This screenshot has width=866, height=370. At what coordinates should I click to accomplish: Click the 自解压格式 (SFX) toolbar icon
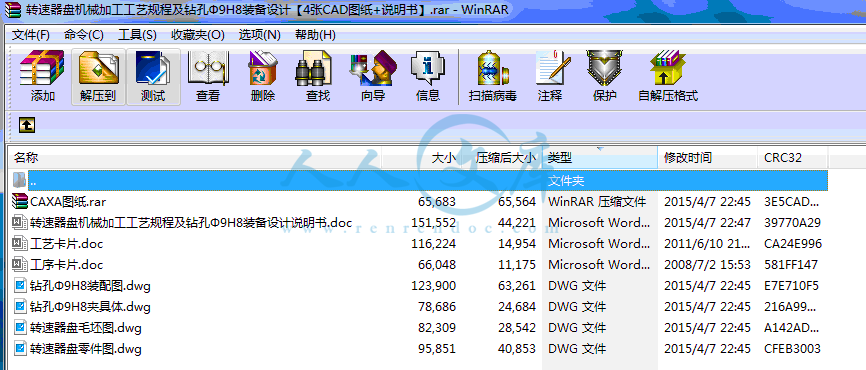pyautogui.click(x=668, y=68)
